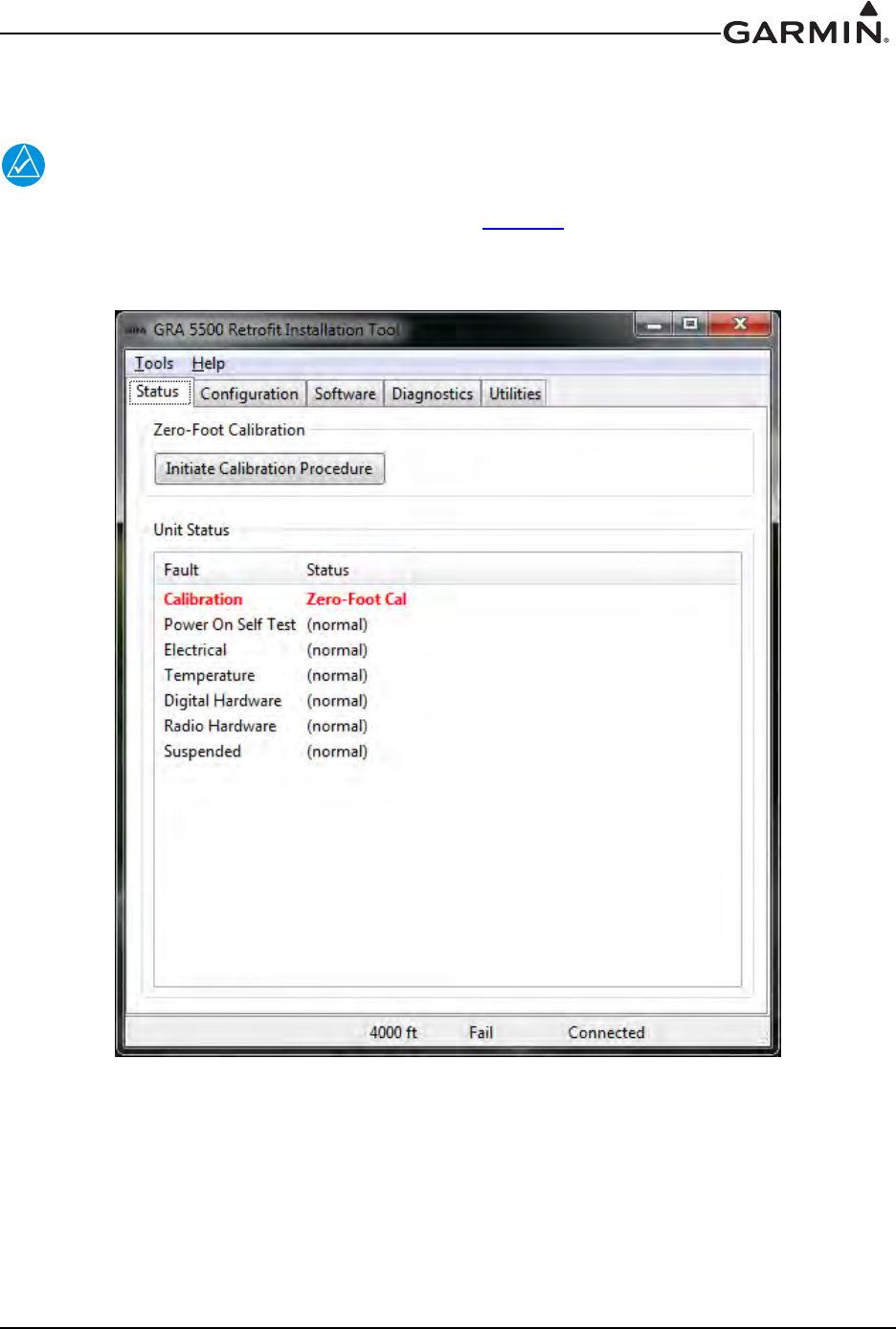The height and width of the screenshot is (1329, 896).
Task: Select the Suspended fault row
Action: [x=447, y=752]
